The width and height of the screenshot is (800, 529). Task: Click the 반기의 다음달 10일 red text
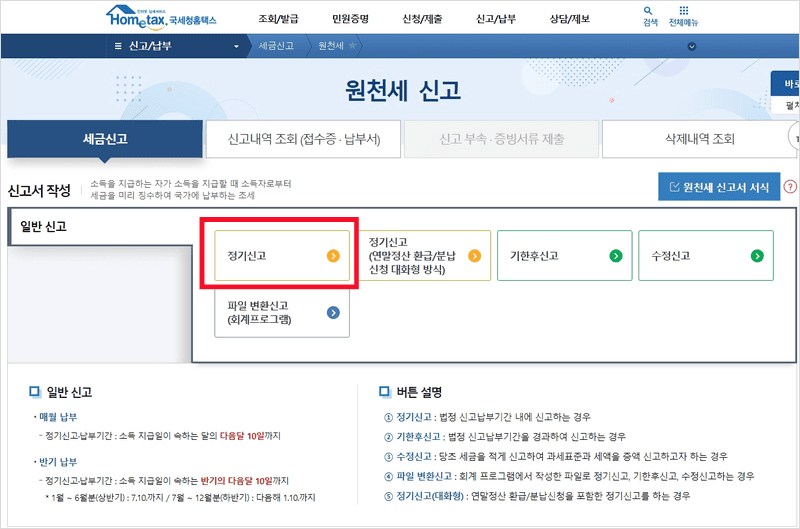(x=237, y=481)
